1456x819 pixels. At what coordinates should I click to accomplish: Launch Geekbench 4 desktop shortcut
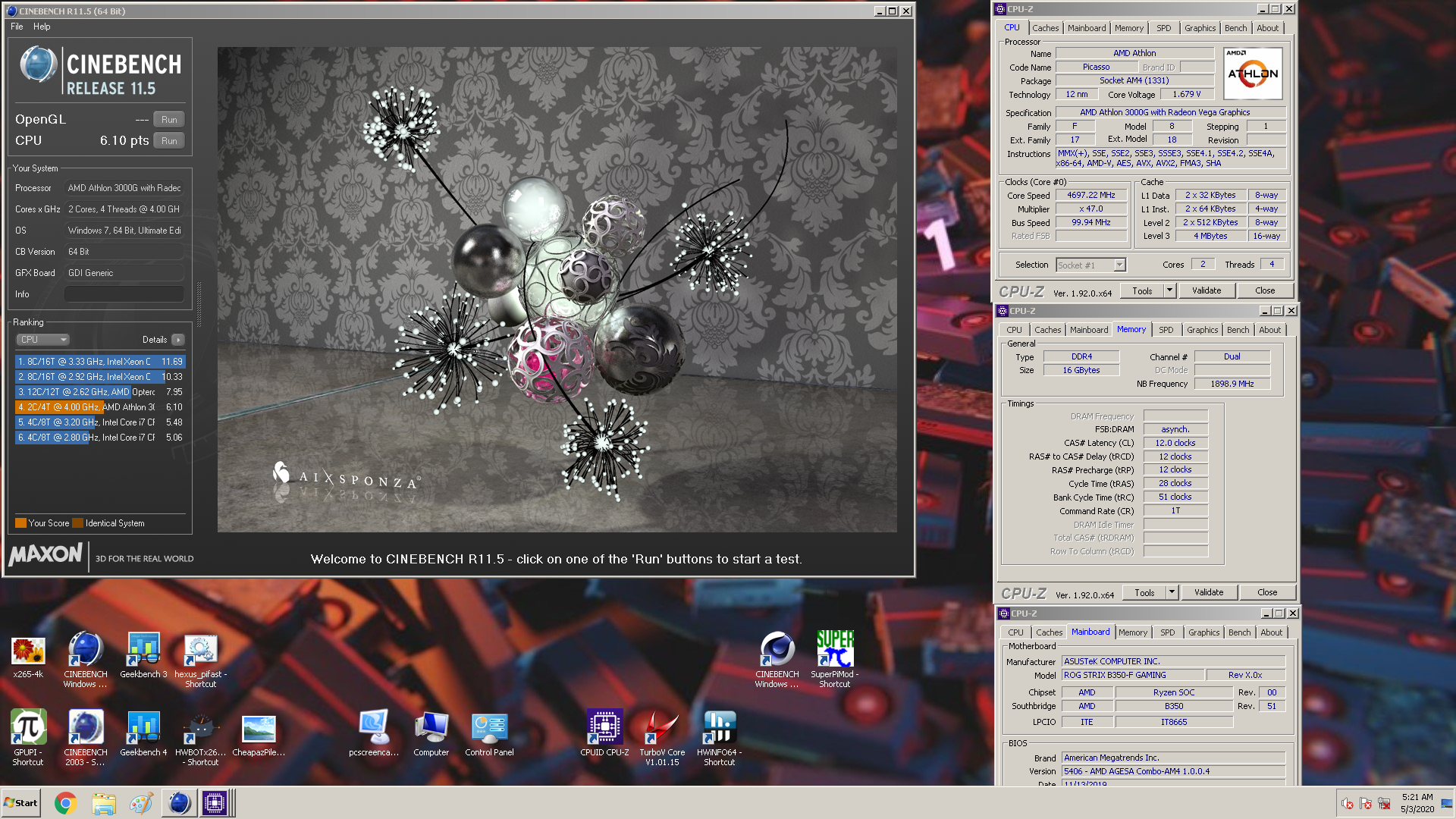143,733
